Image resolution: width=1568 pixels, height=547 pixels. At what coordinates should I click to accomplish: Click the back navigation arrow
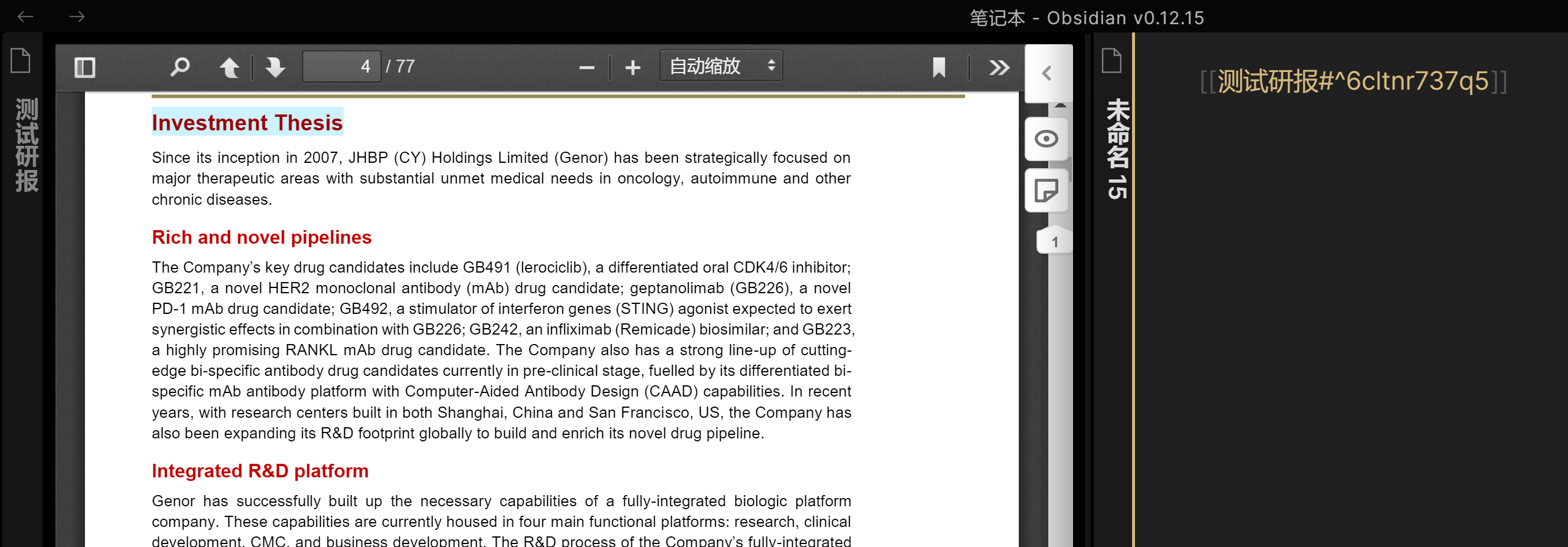click(x=24, y=17)
